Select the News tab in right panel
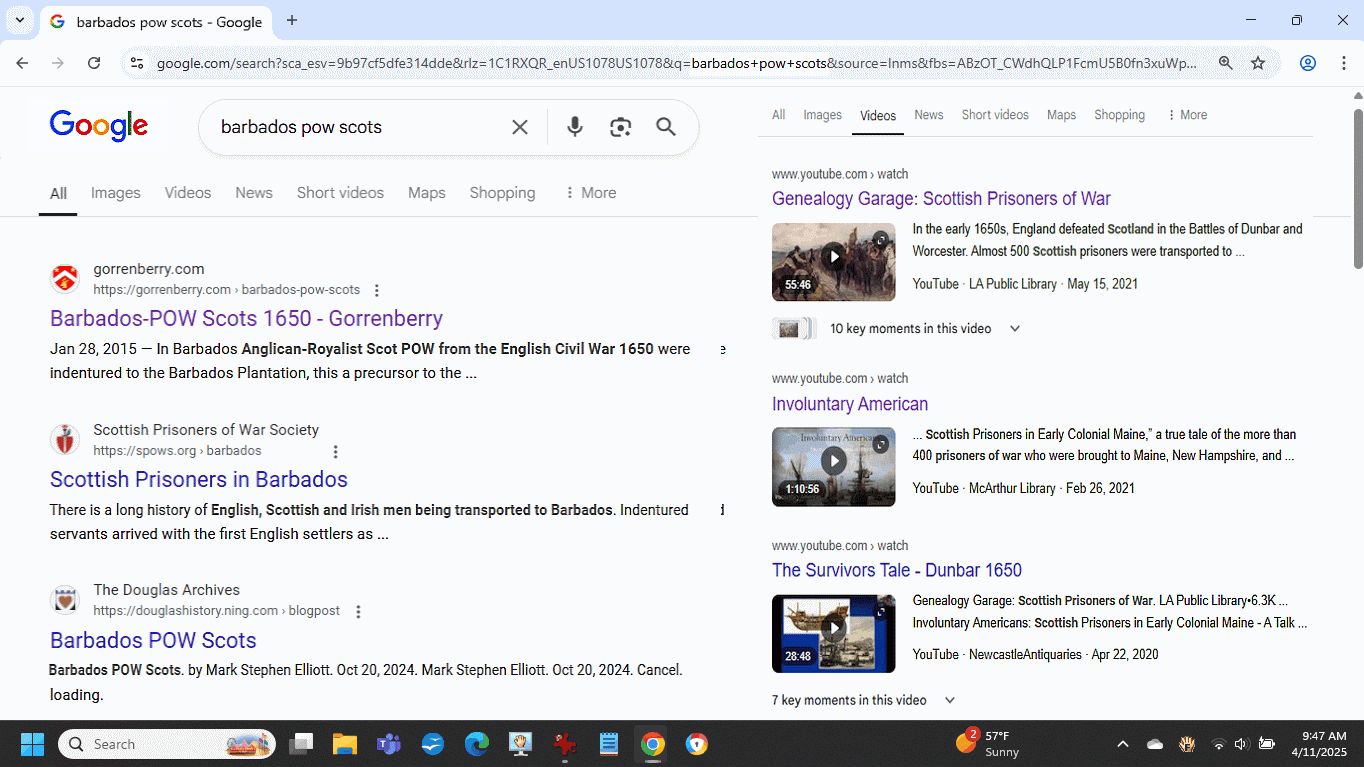Screen dimensions: 1364x767 click(928, 115)
